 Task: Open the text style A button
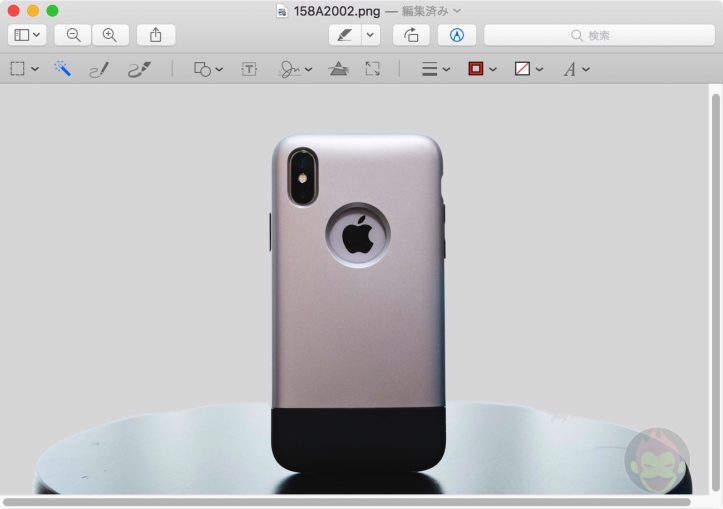(x=569, y=69)
